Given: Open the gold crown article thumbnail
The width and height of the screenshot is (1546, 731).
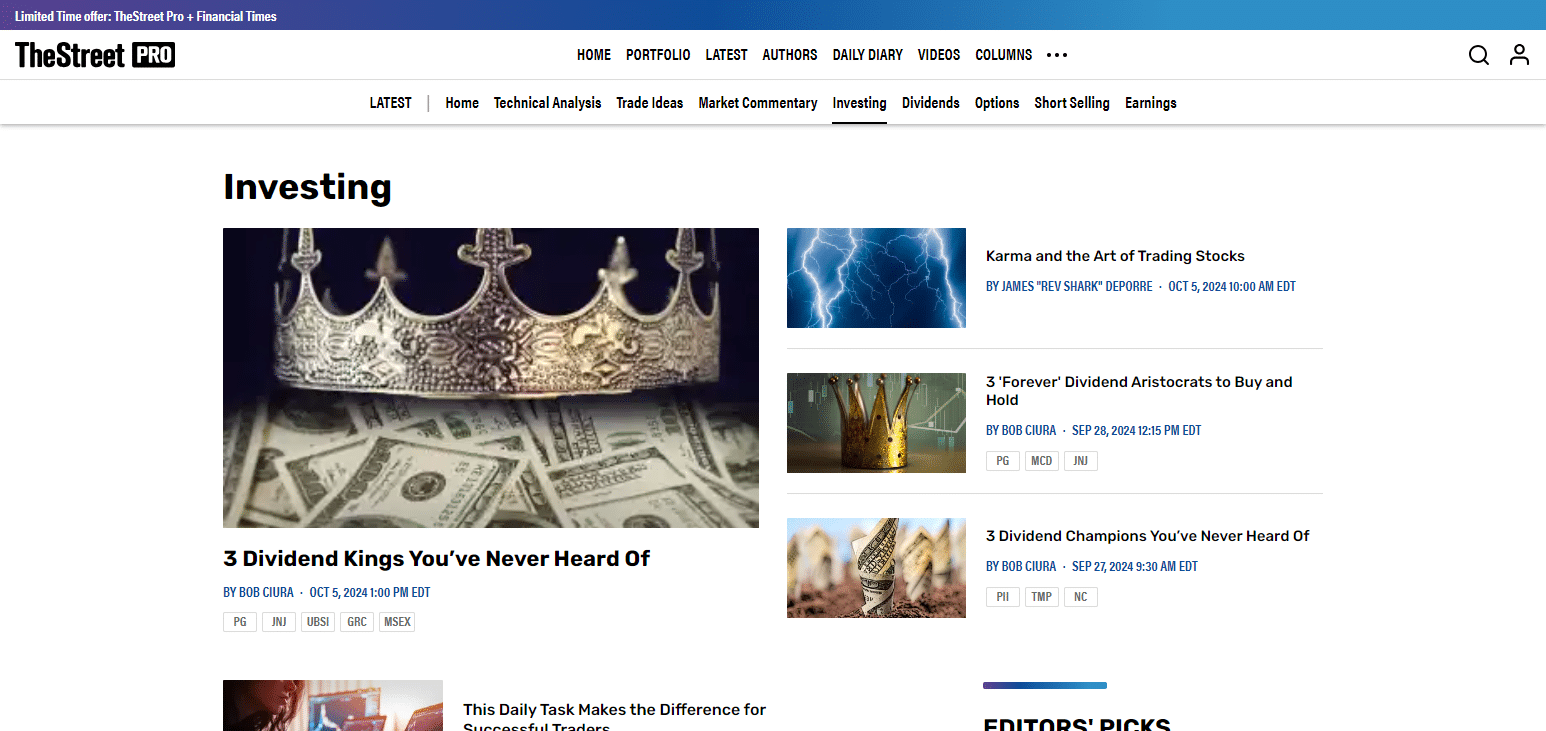Looking at the screenshot, I should pos(876,423).
